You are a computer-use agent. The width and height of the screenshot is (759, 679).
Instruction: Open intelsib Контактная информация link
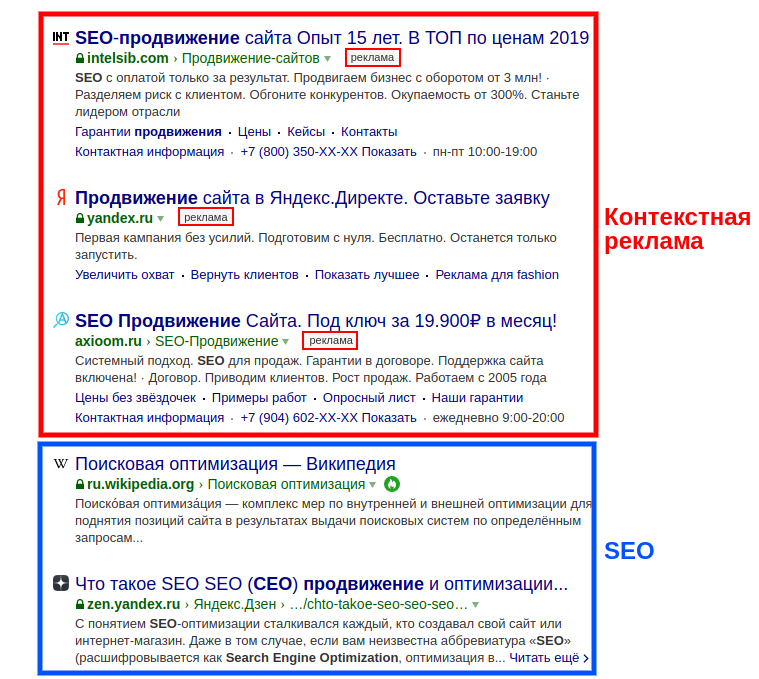(x=150, y=151)
